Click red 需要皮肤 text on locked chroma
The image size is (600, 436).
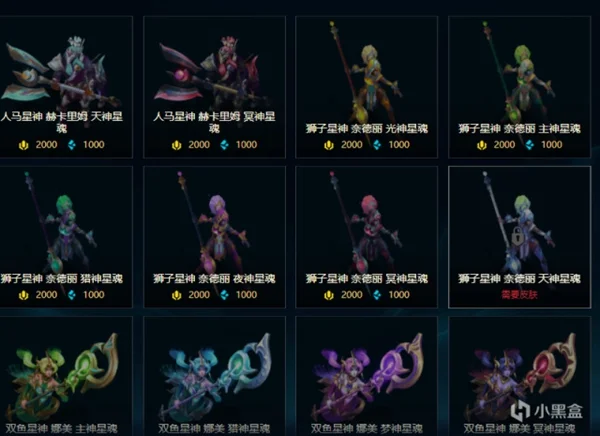(x=519, y=294)
